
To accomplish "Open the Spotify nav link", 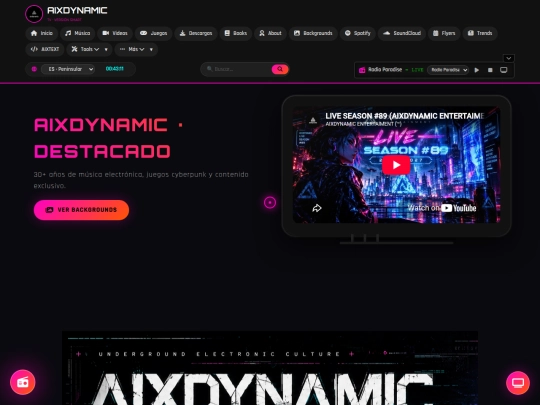I will 358,33.
